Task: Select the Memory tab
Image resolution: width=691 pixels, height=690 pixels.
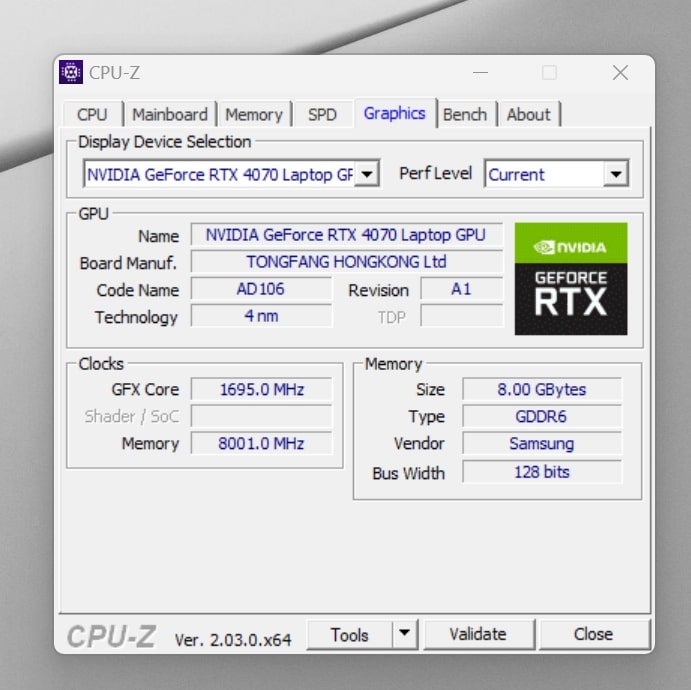Action: [x=254, y=114]
